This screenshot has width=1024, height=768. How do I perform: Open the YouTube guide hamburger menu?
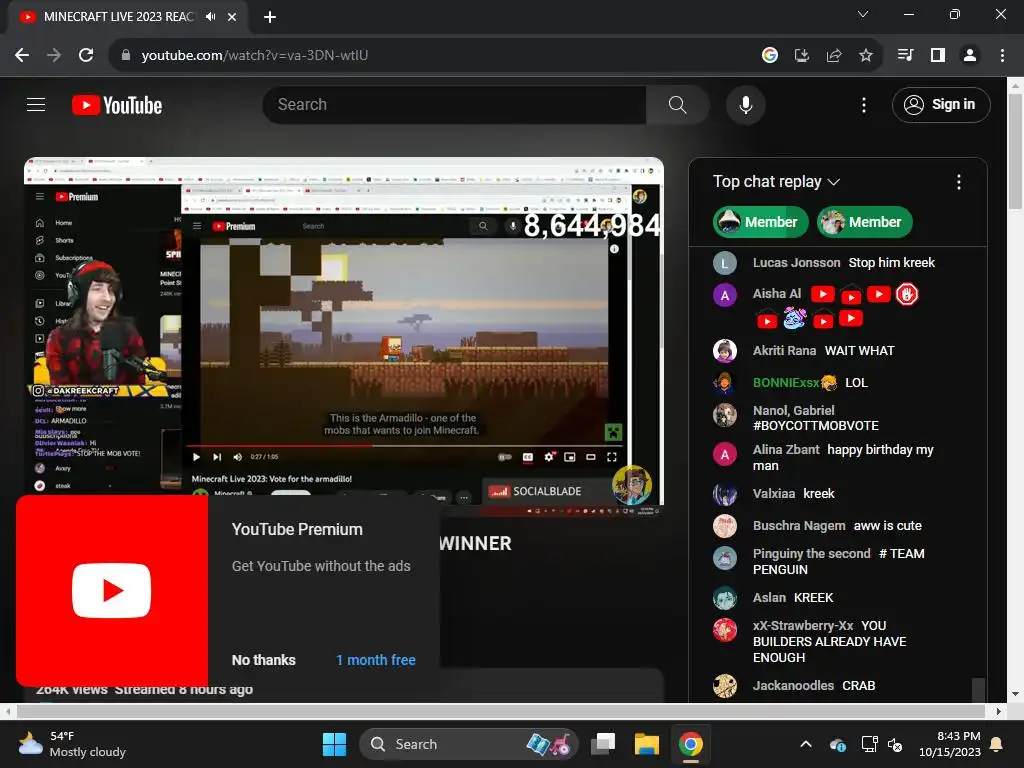point(36,104)
